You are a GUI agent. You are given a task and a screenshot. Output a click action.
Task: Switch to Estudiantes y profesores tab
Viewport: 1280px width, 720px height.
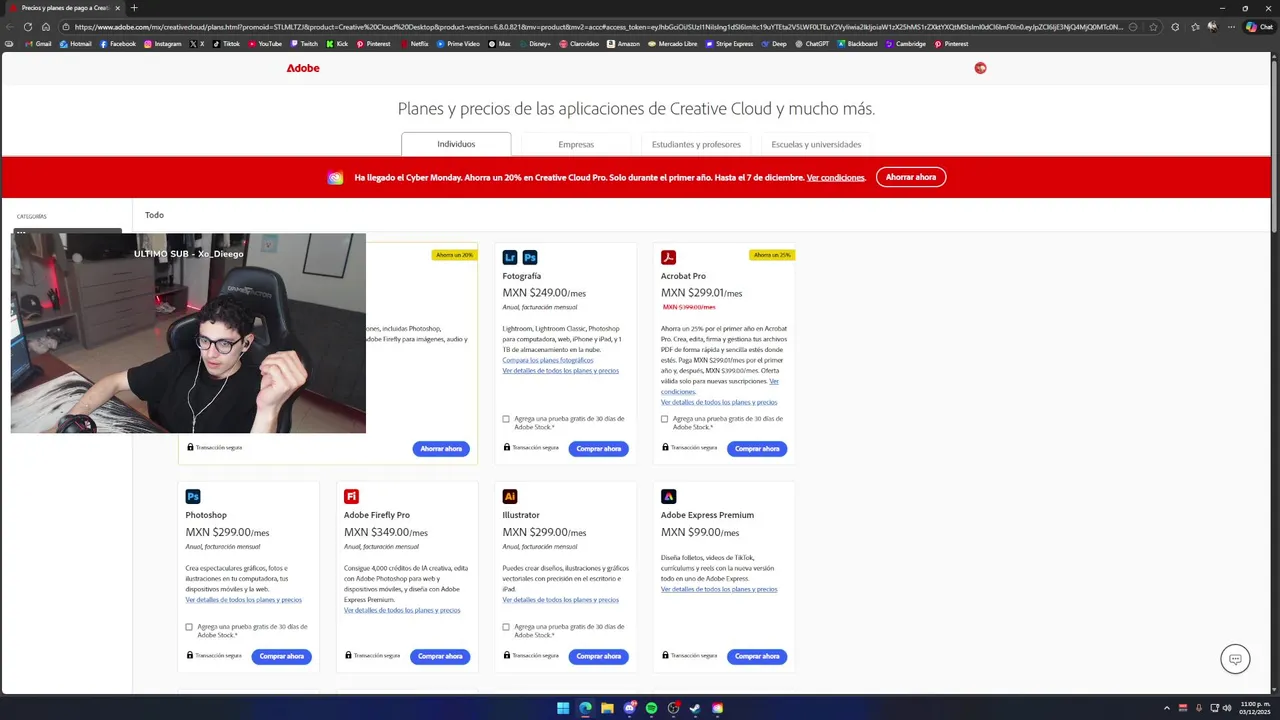point(696,144)
